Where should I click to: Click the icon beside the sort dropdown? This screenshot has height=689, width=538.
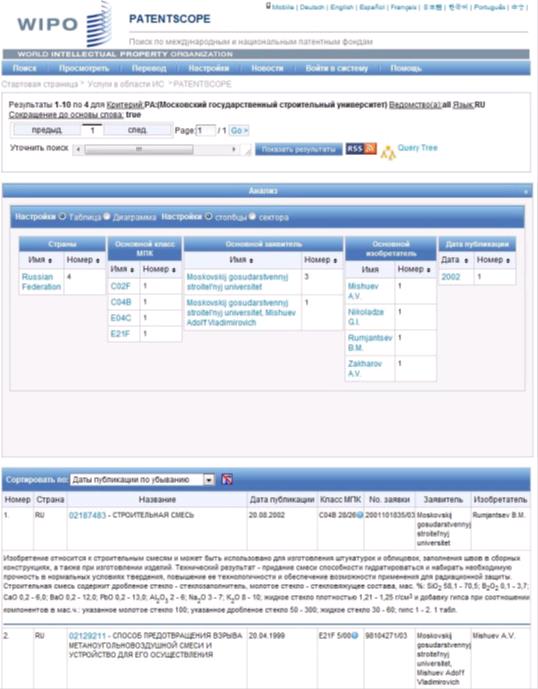point(227,479)
